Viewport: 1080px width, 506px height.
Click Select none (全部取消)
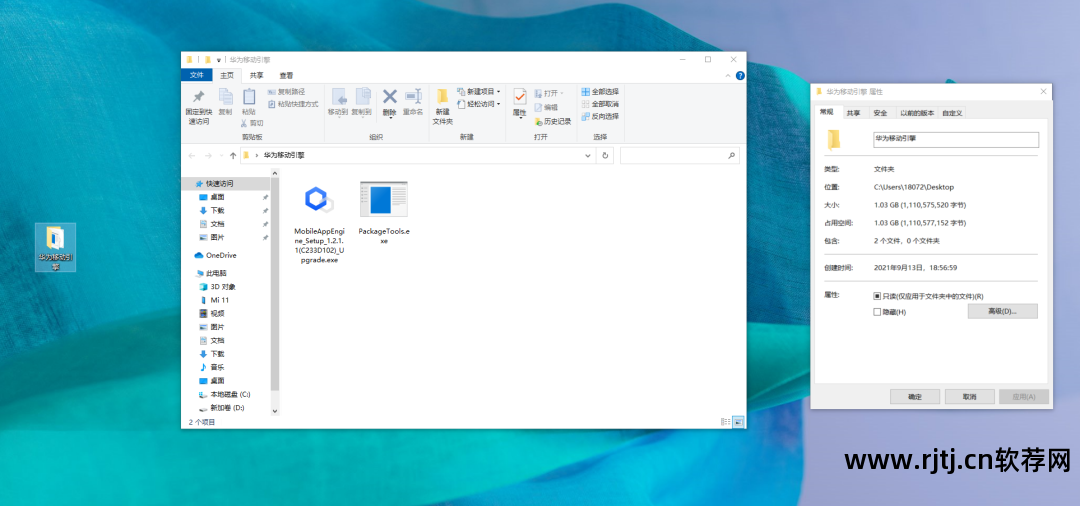pos(600,104)
